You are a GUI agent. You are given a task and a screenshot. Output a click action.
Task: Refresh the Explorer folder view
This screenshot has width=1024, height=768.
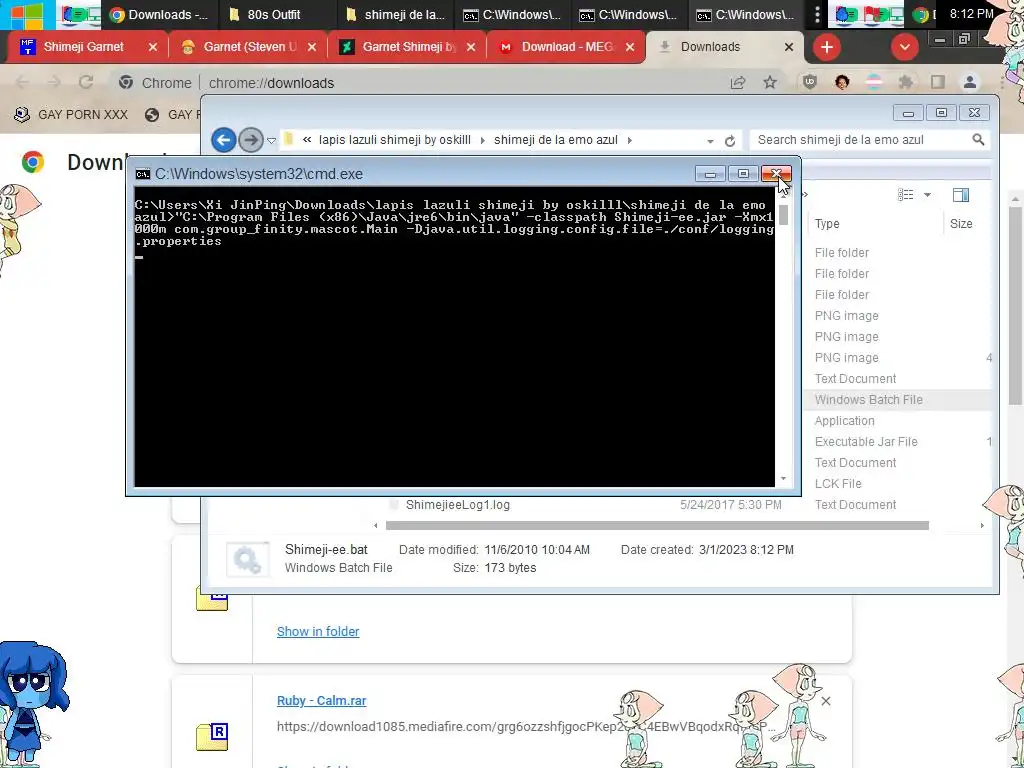coord(730,140)
